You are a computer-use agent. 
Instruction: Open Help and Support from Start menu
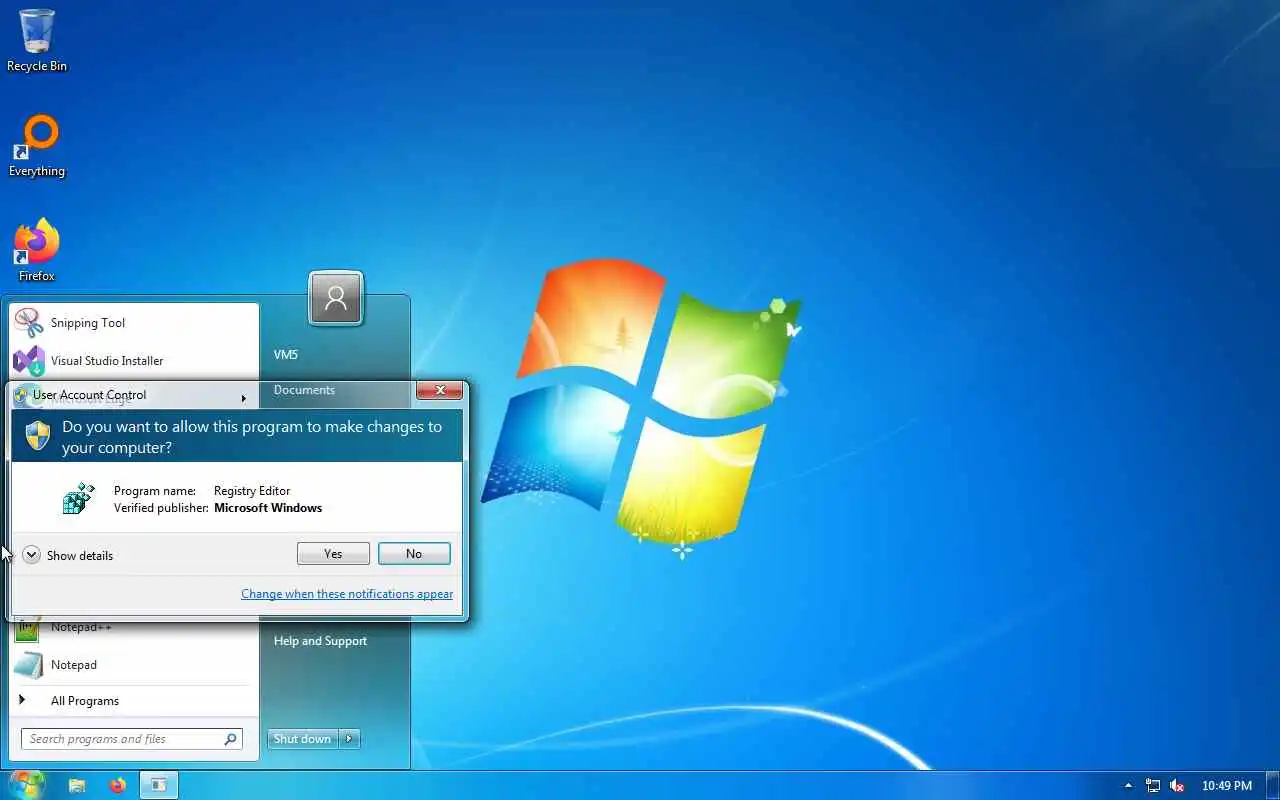321,641
